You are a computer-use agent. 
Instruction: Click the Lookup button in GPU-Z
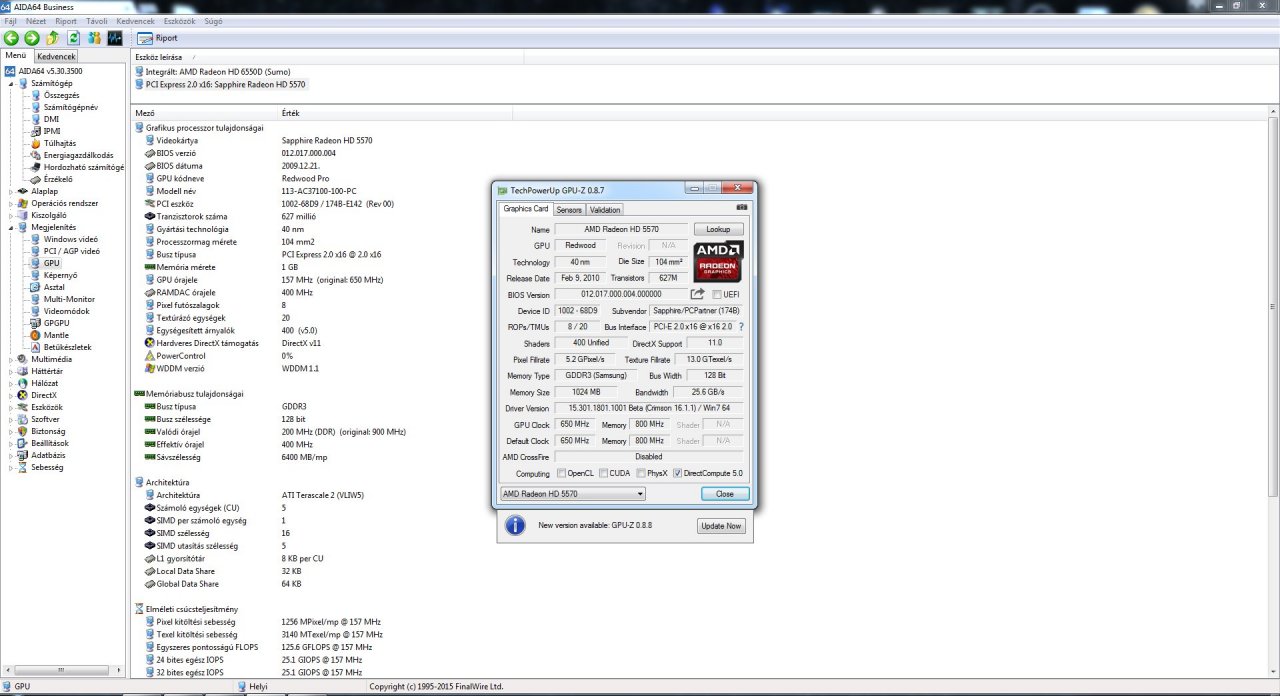click(x=719, y=229)
